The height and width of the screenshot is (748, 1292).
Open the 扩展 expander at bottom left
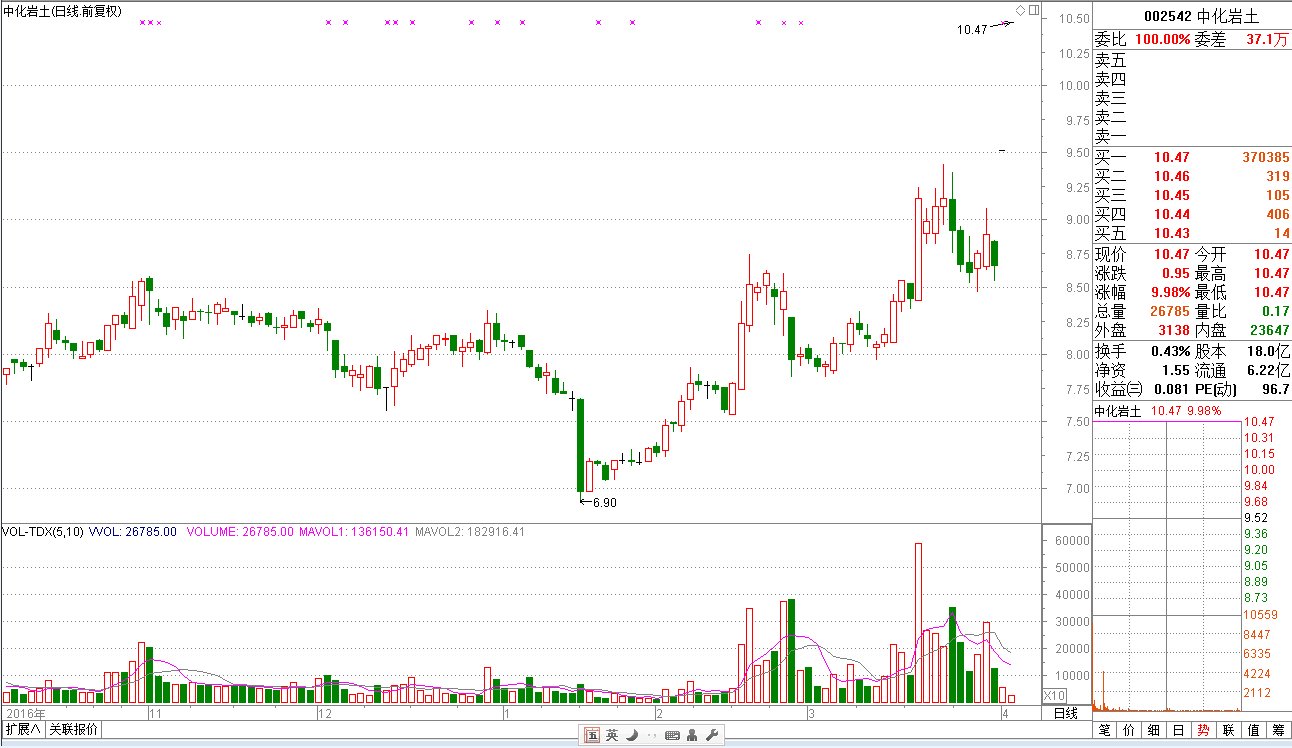click(23, 729)
